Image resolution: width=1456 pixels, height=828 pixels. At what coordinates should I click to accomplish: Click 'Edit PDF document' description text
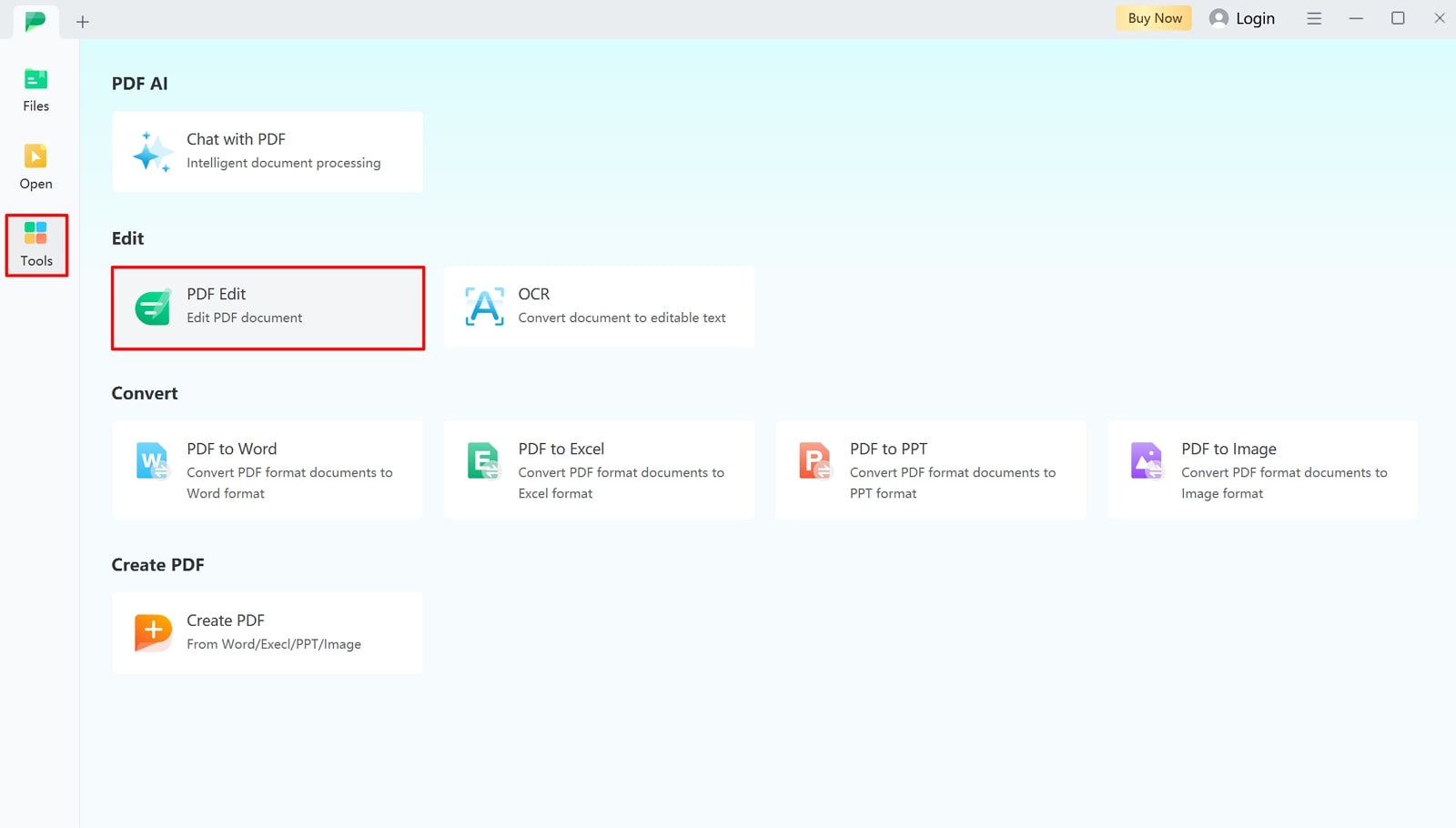245,318
